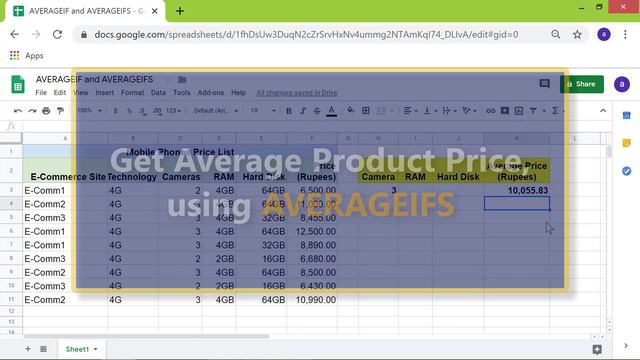Open the fill color picker
640x360 pixels.
click(351, 110)
